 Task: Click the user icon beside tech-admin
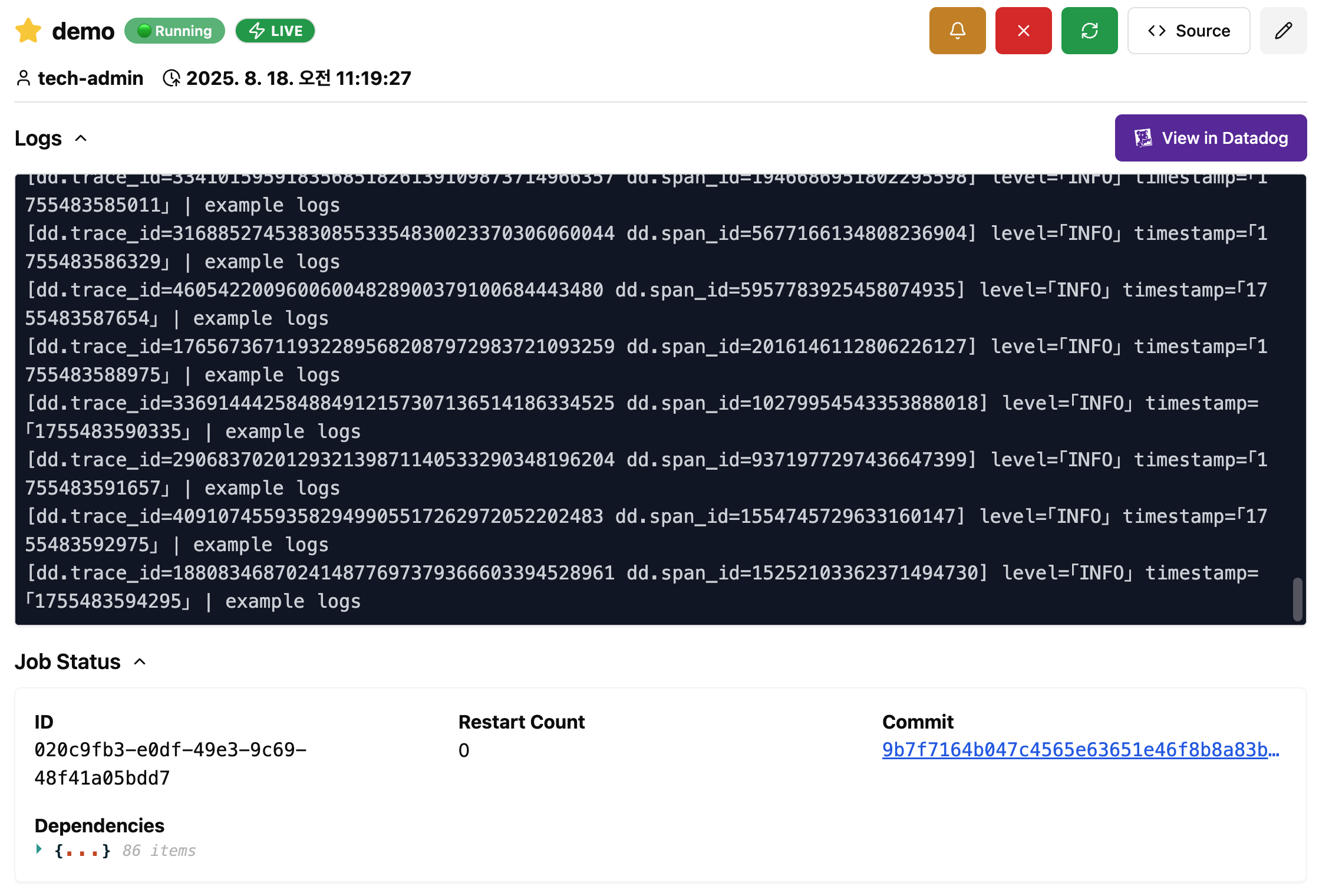tap(24, 78)
